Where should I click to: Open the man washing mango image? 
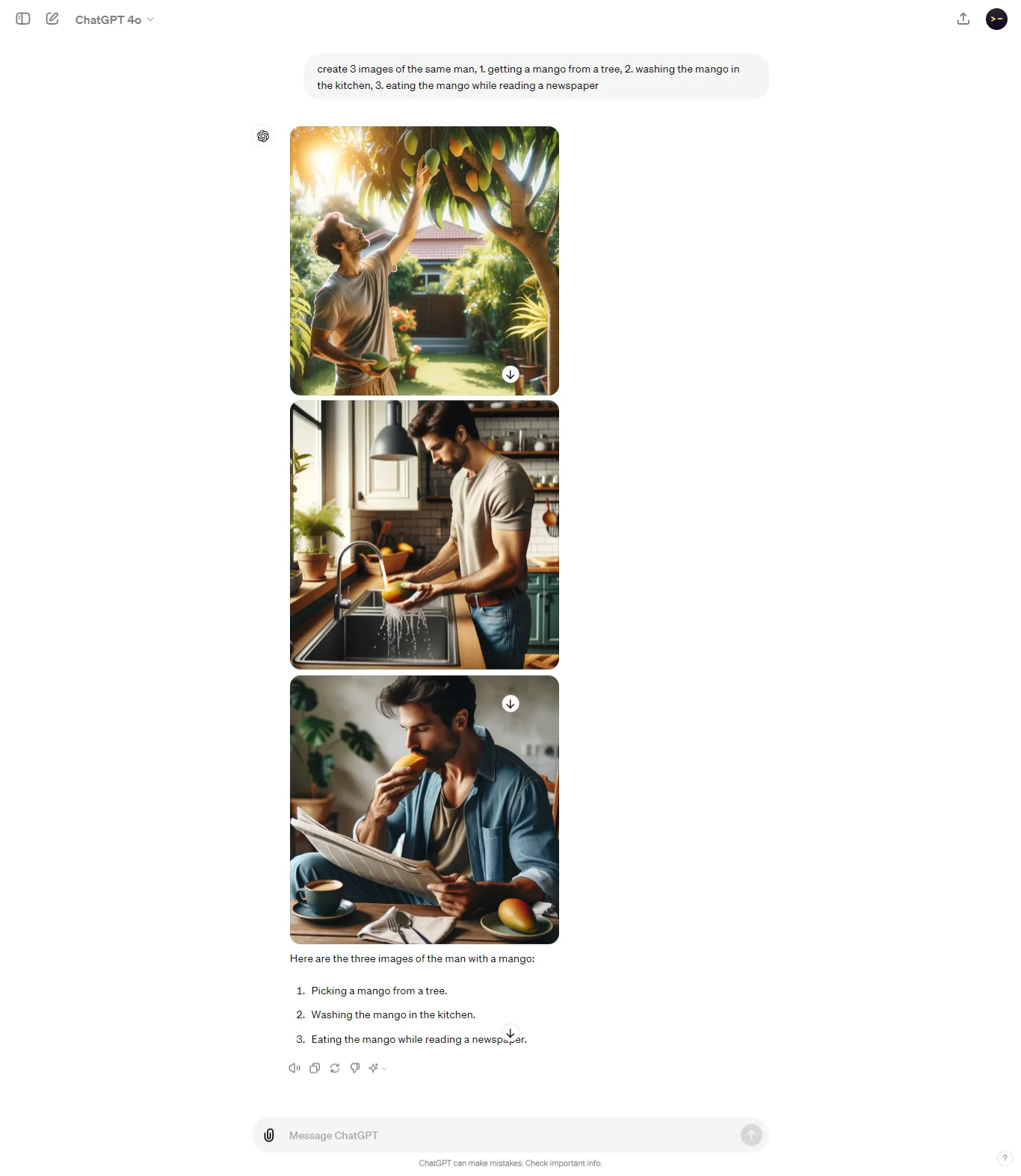[425, 535]
